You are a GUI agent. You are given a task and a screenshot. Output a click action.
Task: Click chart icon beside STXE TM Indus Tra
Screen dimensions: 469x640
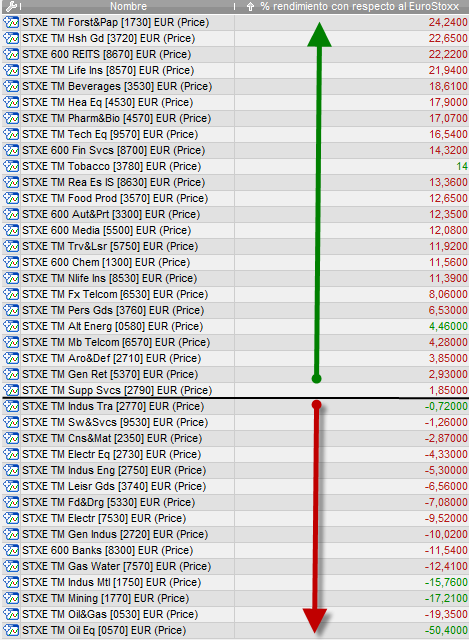11,406
